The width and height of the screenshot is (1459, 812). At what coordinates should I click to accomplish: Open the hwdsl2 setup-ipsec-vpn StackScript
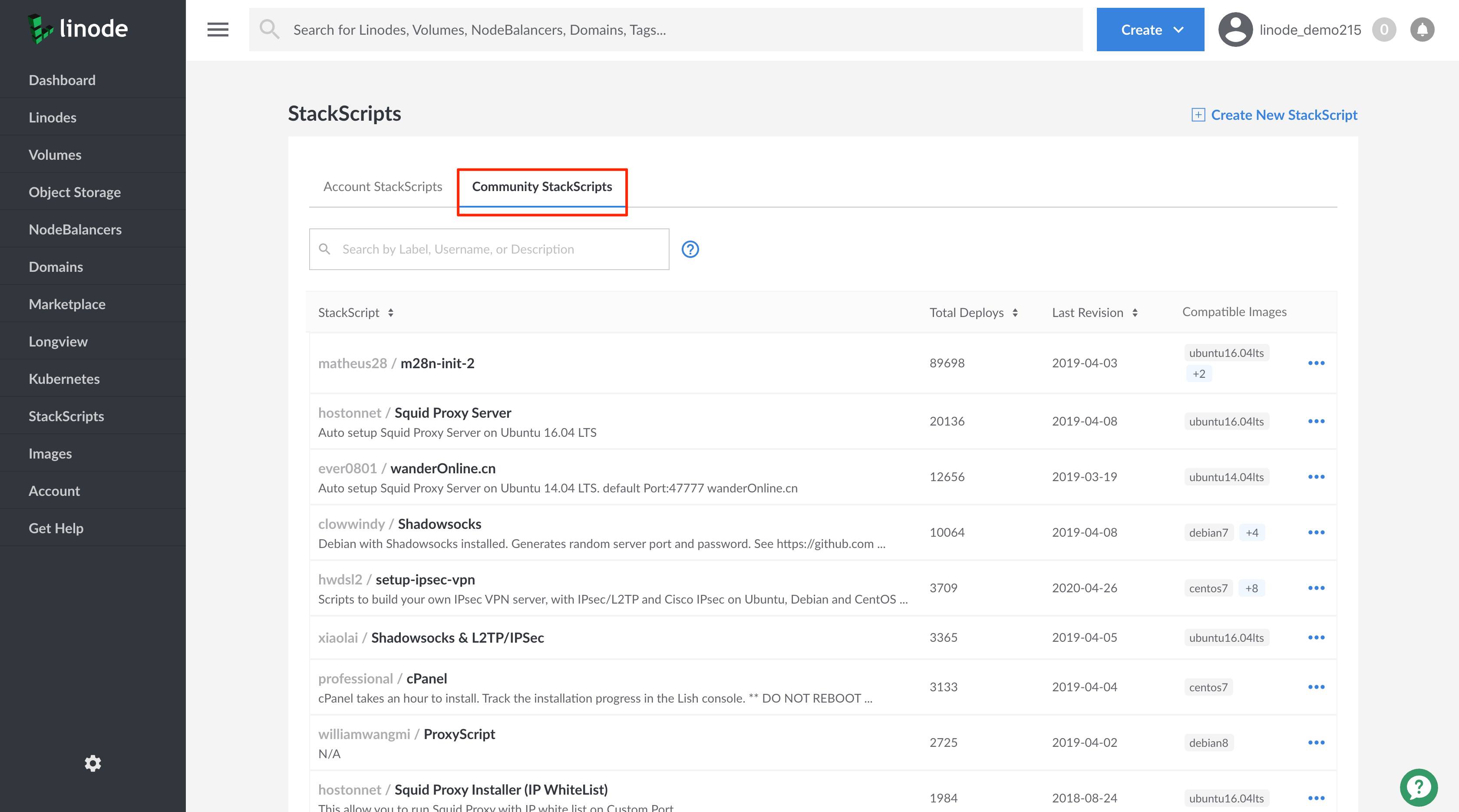[425, 579]
